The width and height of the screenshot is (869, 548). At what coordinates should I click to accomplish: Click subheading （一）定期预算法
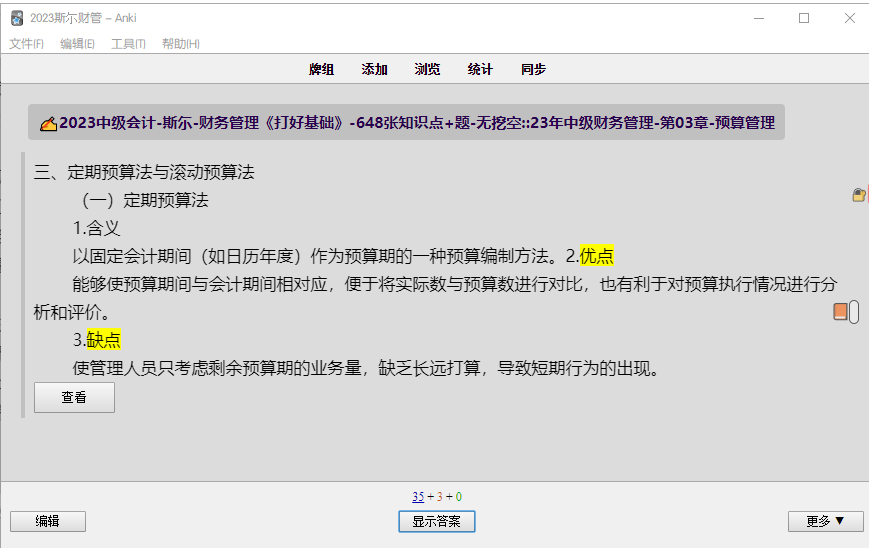pyautogui.click(x=141, y=200)
